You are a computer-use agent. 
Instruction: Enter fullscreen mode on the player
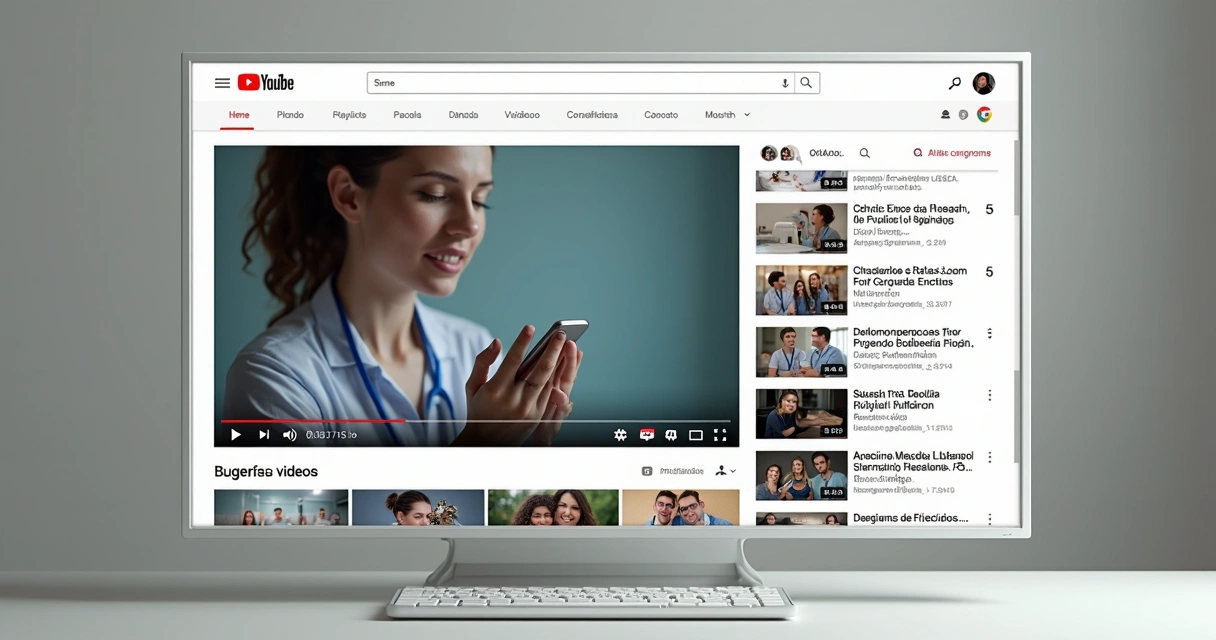coord(720,434)
